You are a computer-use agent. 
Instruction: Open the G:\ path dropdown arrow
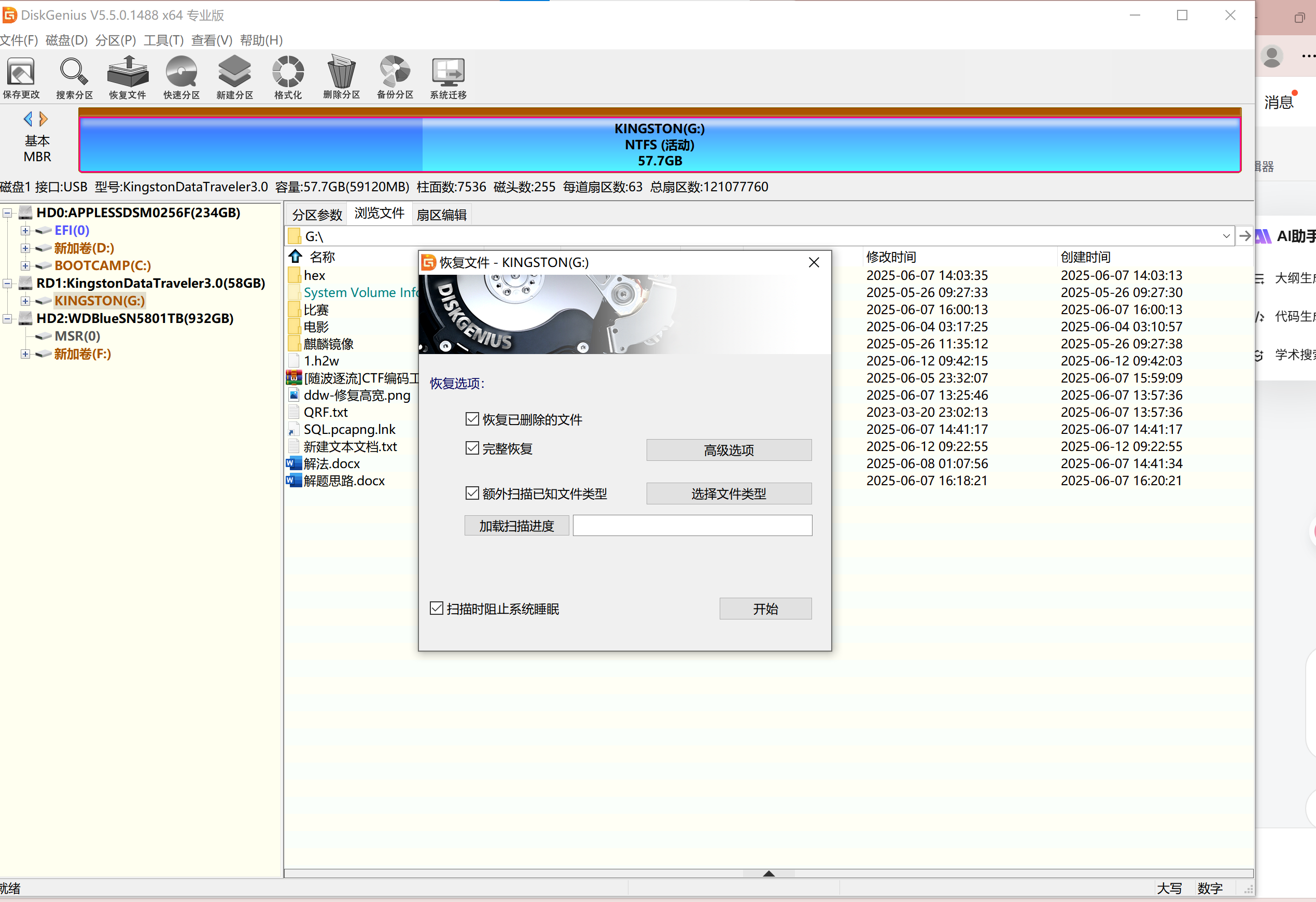1226,236
